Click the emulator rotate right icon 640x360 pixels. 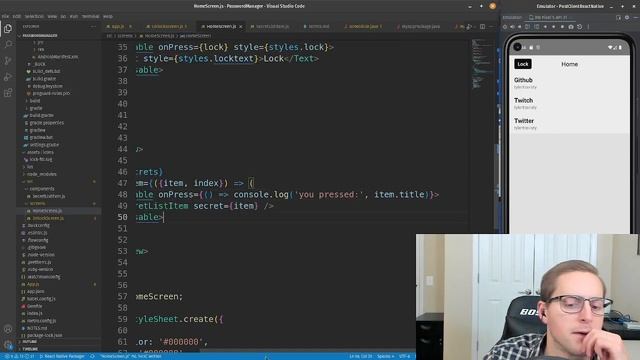(x=536, y=27)
